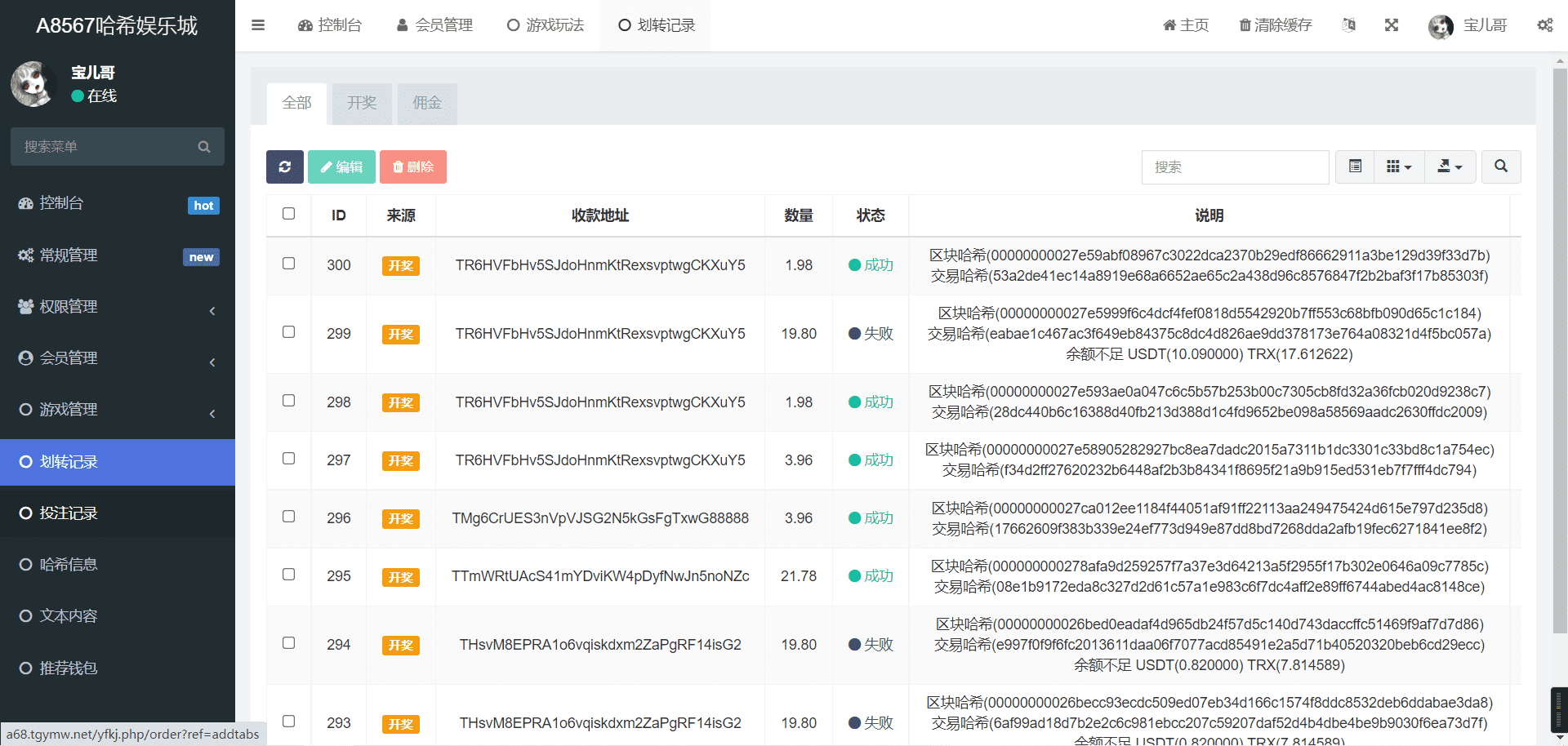Check the select-all checkbox in table header

288,214
